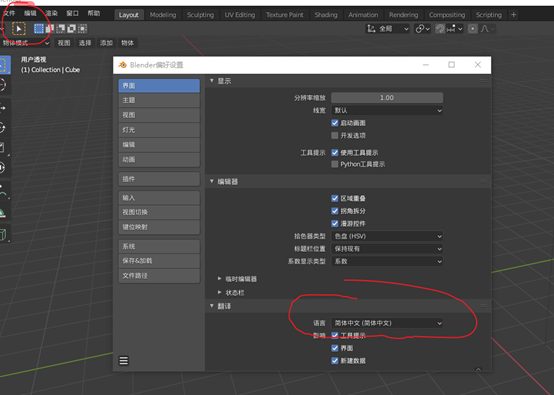Image resolution: width=554 pixels, height=395 pixels.
Task: Toggle the magnet snapping icon
Action: [x=440, y=29]
